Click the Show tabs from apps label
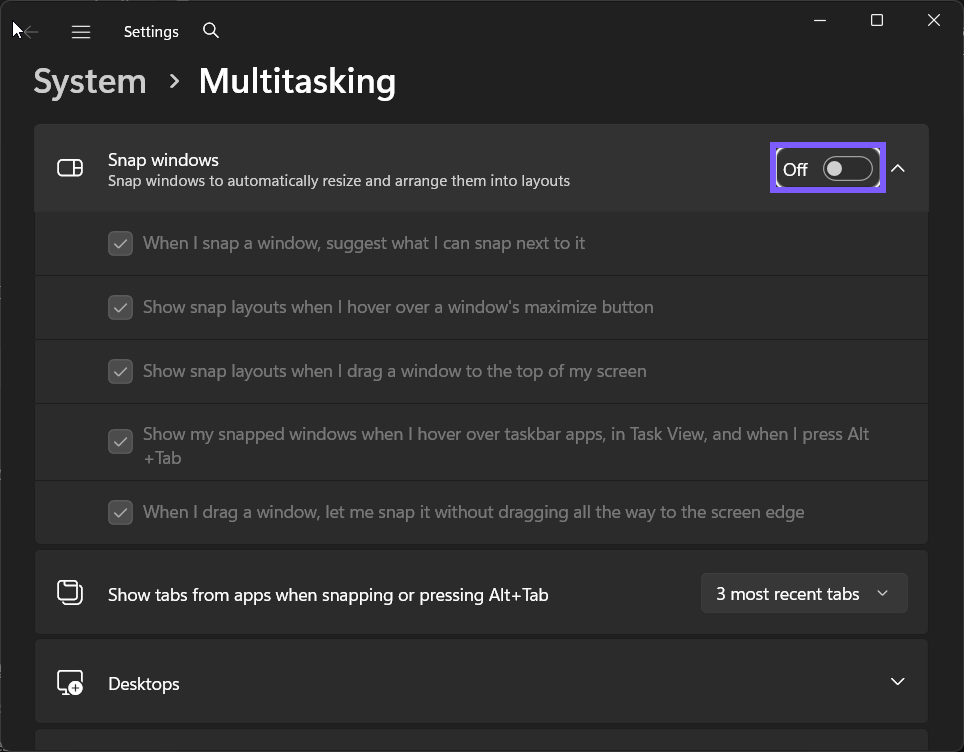964x752 pixels. coord(328,595)
